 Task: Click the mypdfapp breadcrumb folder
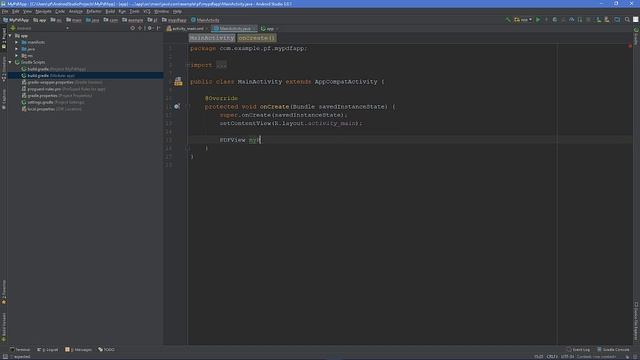[x=173, y=20]
